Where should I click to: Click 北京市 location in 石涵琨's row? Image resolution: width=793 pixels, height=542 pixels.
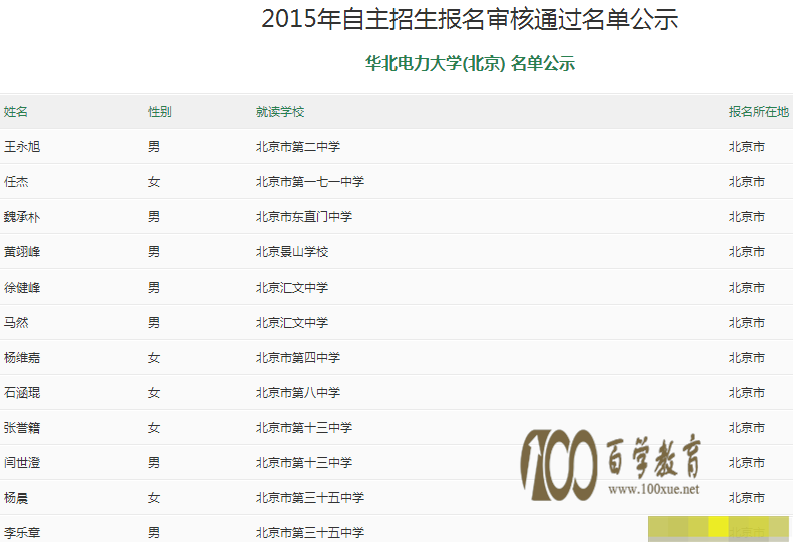746,393
